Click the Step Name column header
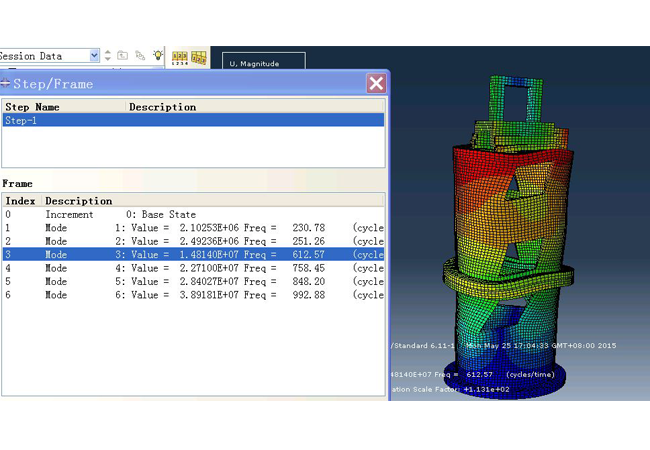 click(62, 107)
